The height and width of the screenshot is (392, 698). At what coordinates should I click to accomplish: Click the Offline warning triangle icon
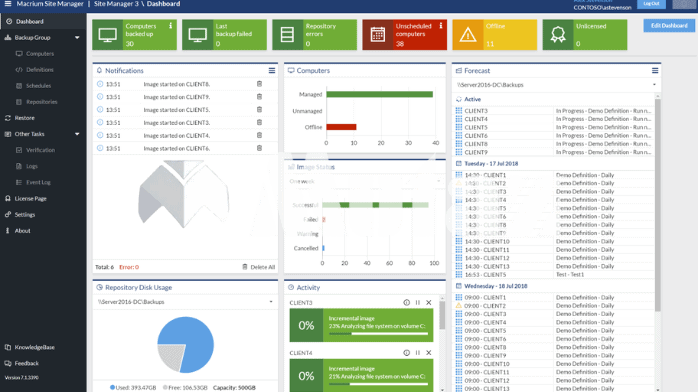coord(468,35)
